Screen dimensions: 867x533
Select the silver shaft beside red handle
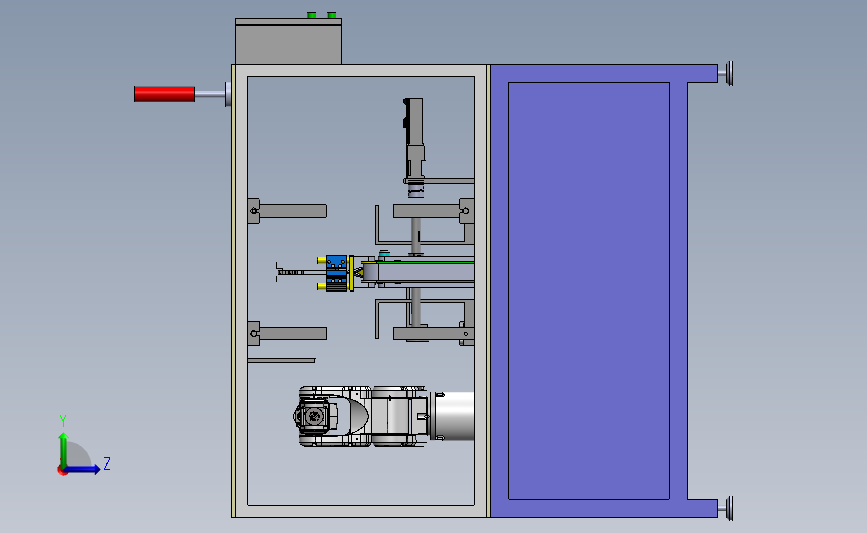tap(210, 94)
